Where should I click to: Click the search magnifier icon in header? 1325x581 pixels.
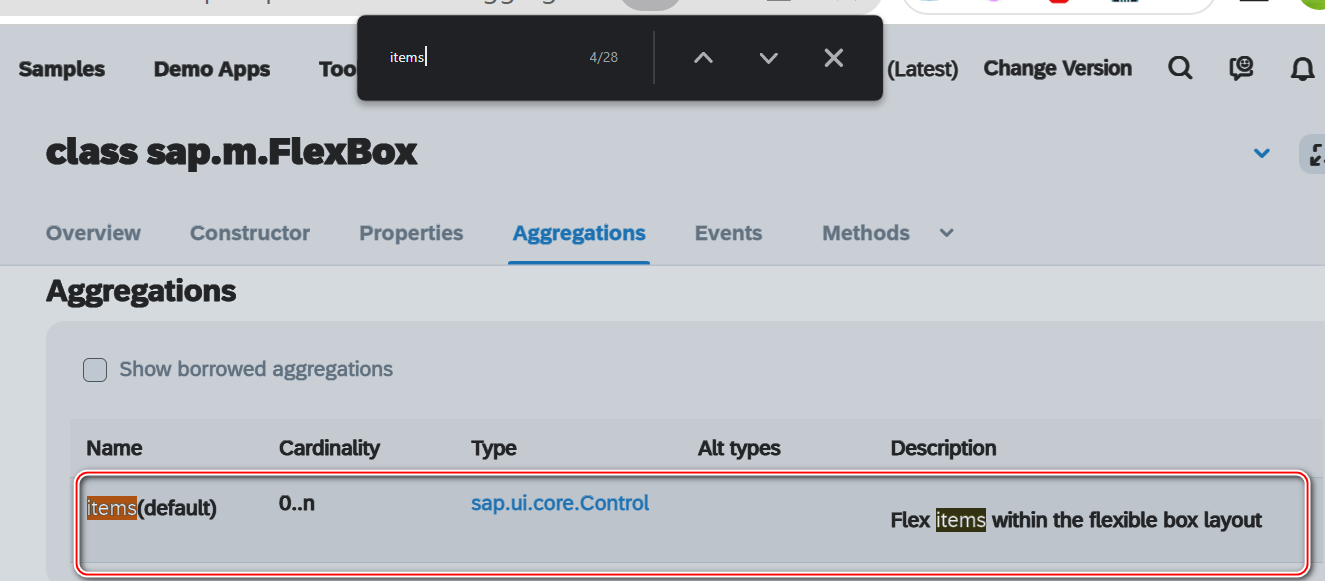1181,69
